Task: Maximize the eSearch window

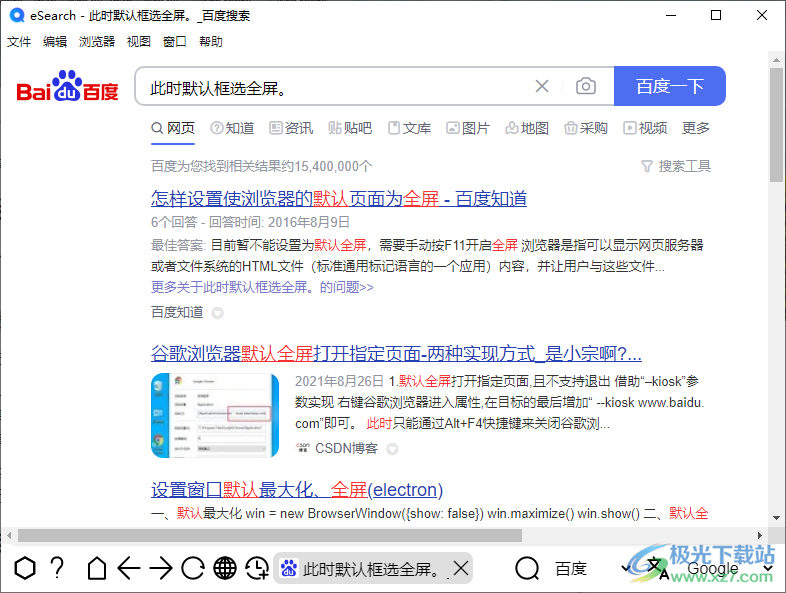Action: coord(716,16)
